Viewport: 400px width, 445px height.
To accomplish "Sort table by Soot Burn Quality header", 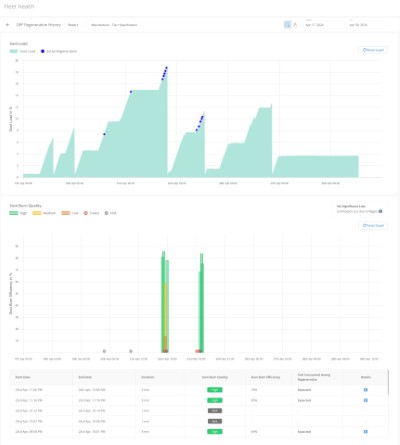I will pyautogui.click(x=215, y=377).
